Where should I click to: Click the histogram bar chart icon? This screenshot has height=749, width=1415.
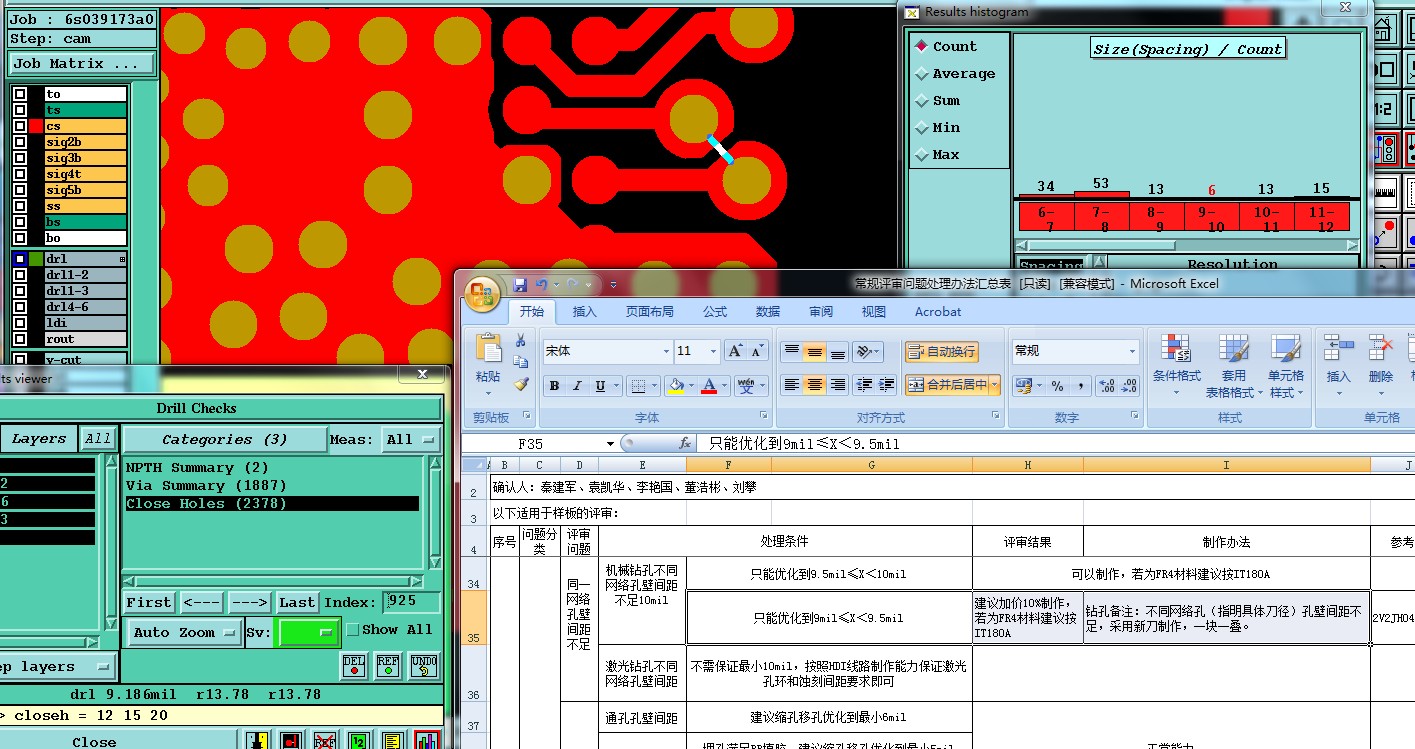click(427, 741)
